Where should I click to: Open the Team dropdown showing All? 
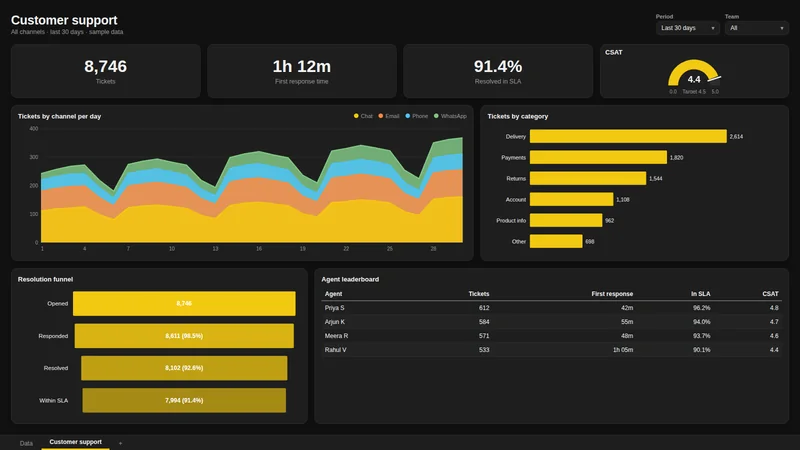pyautogui.click(x=756, y=28)
